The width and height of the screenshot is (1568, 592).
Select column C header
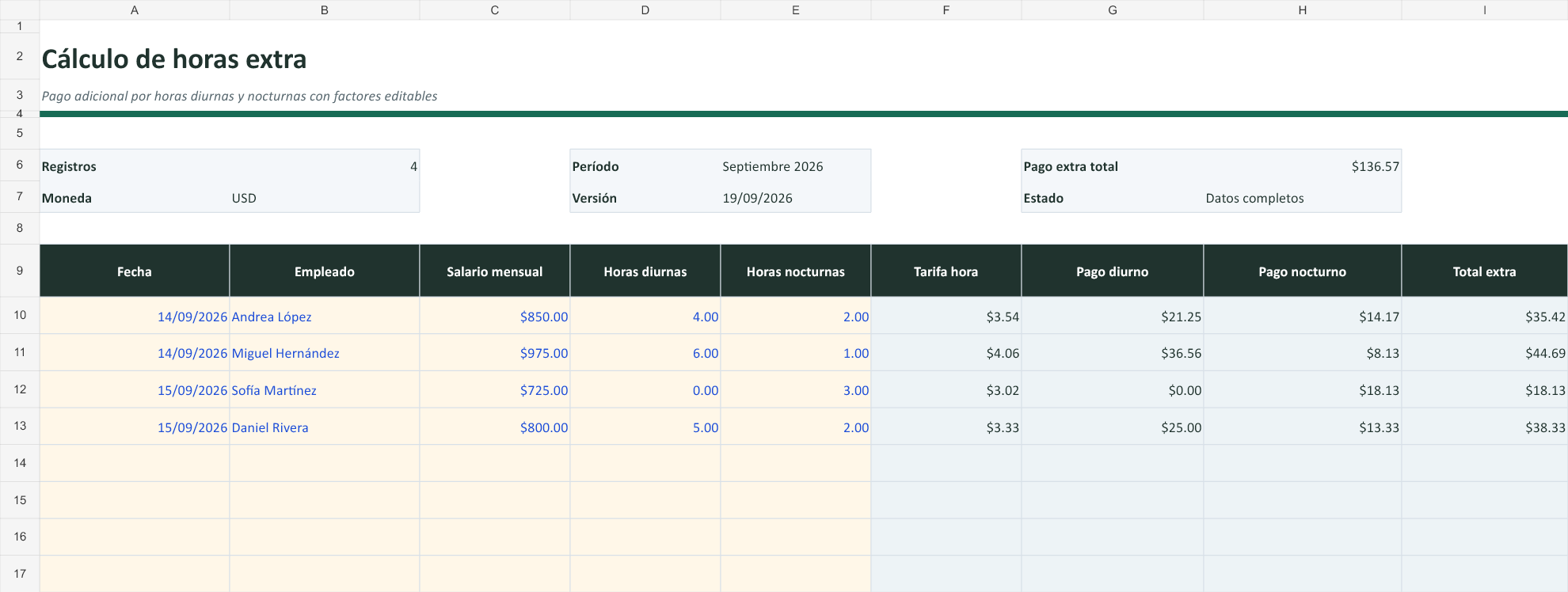495,9
